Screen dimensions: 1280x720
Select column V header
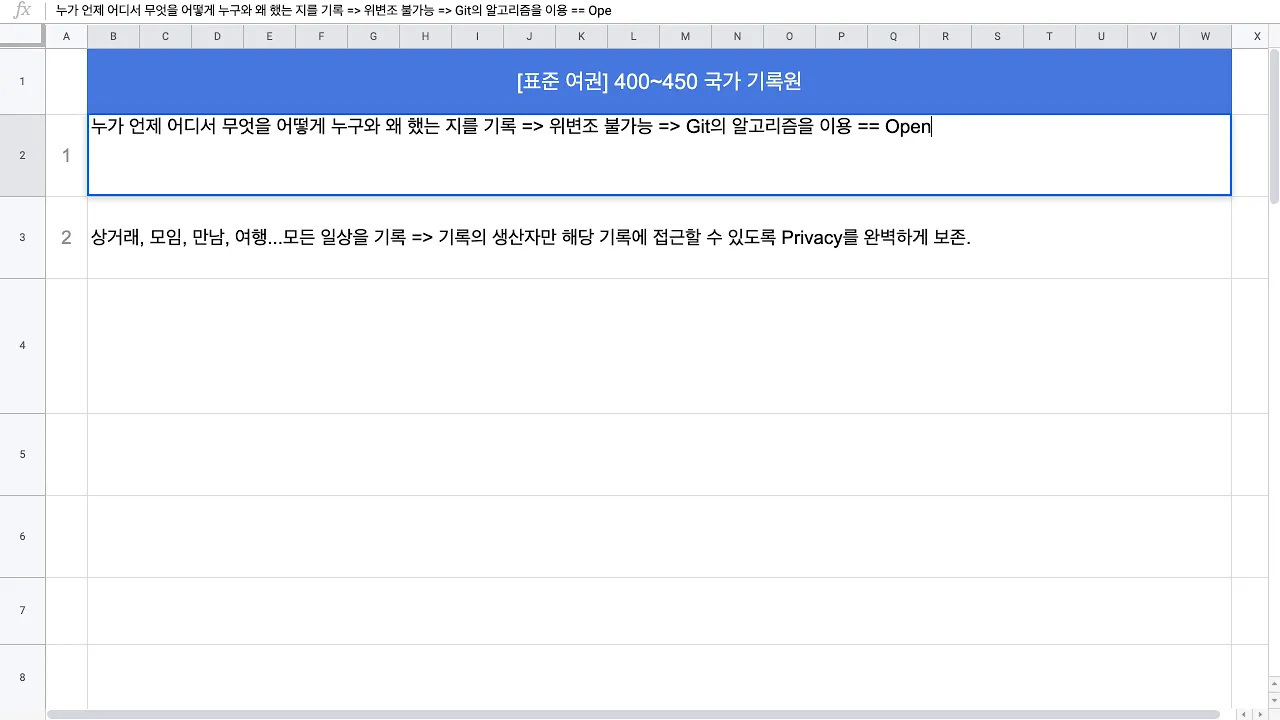tap(1153, 36)
